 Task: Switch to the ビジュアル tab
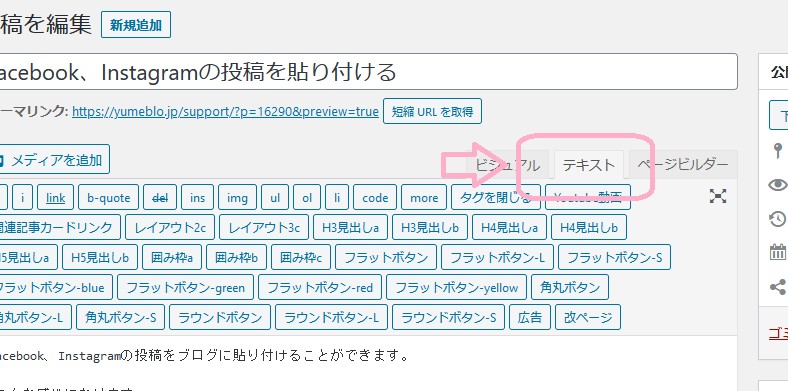click(507, 165)
